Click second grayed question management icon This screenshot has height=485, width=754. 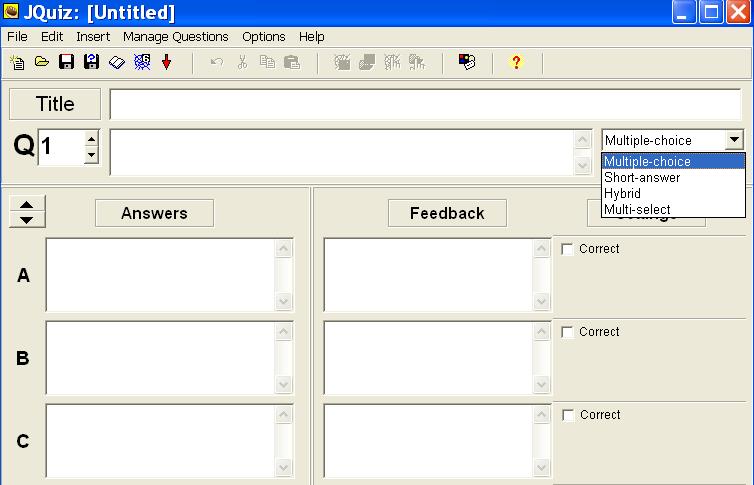(367, 62)
